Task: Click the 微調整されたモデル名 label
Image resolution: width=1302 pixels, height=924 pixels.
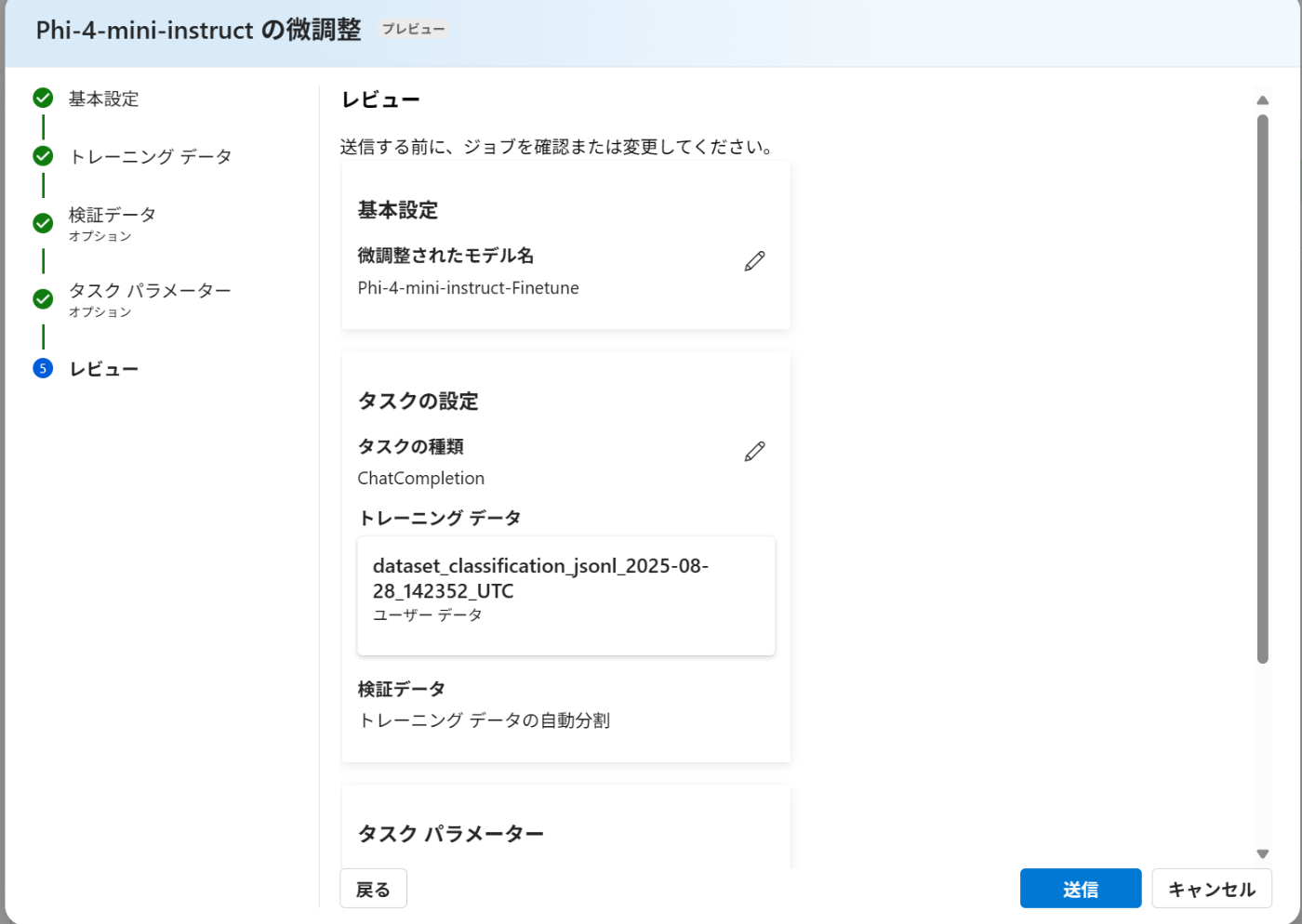Action: pyautogui.click(x=445, y=256)
